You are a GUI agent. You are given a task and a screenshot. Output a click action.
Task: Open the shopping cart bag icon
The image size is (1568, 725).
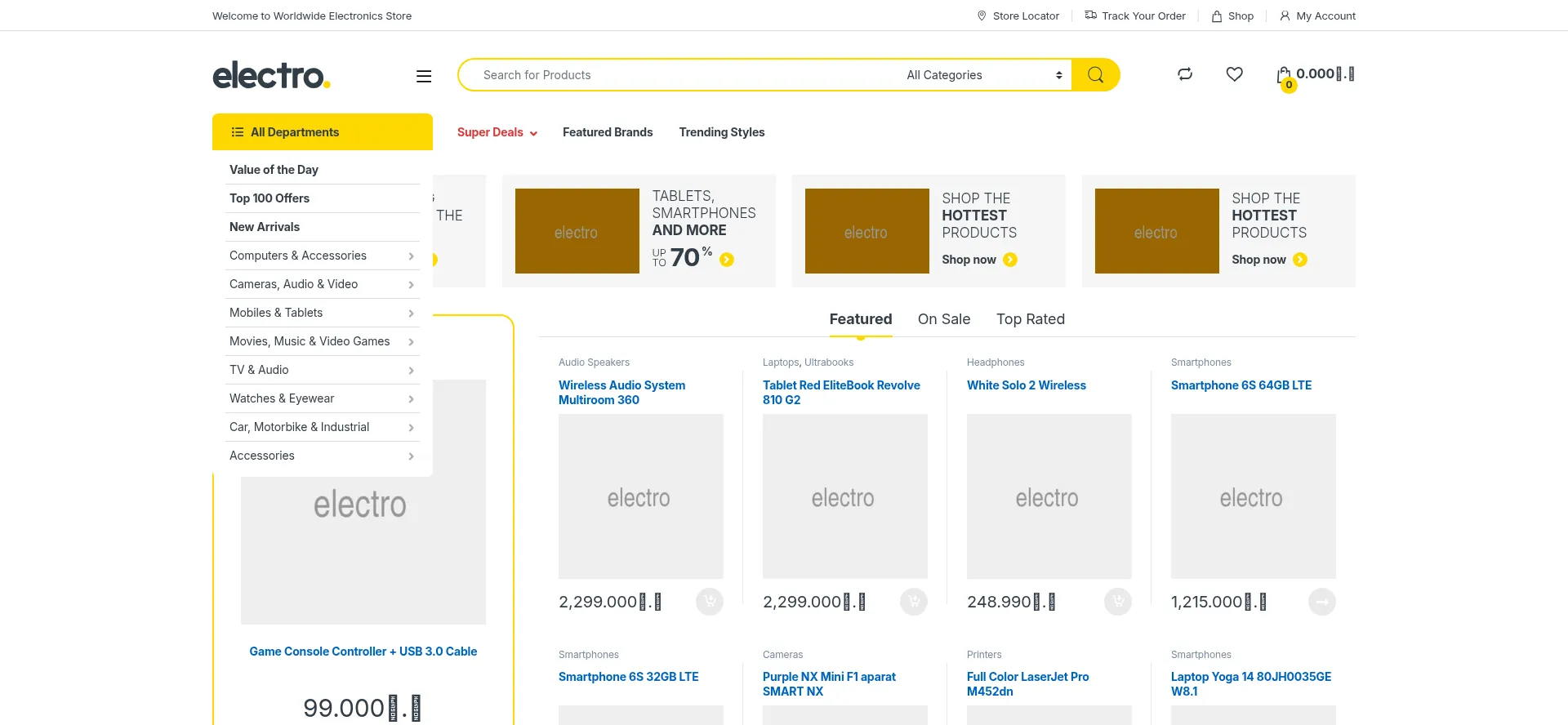(1284, 76)
